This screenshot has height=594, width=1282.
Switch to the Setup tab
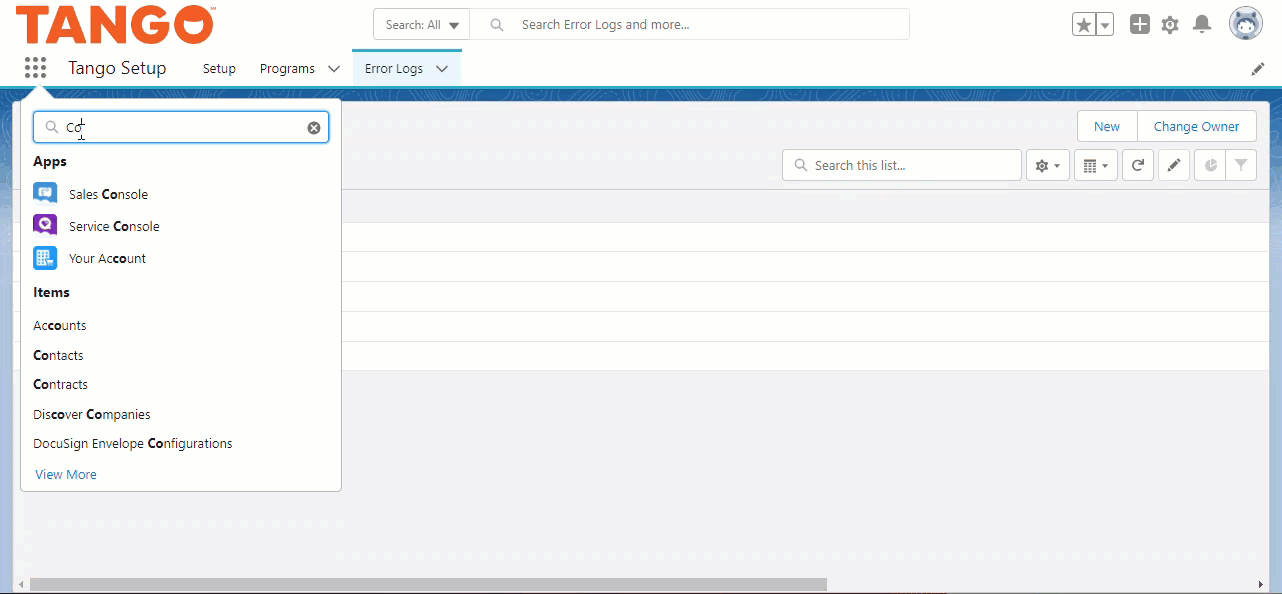pos(219,68)
